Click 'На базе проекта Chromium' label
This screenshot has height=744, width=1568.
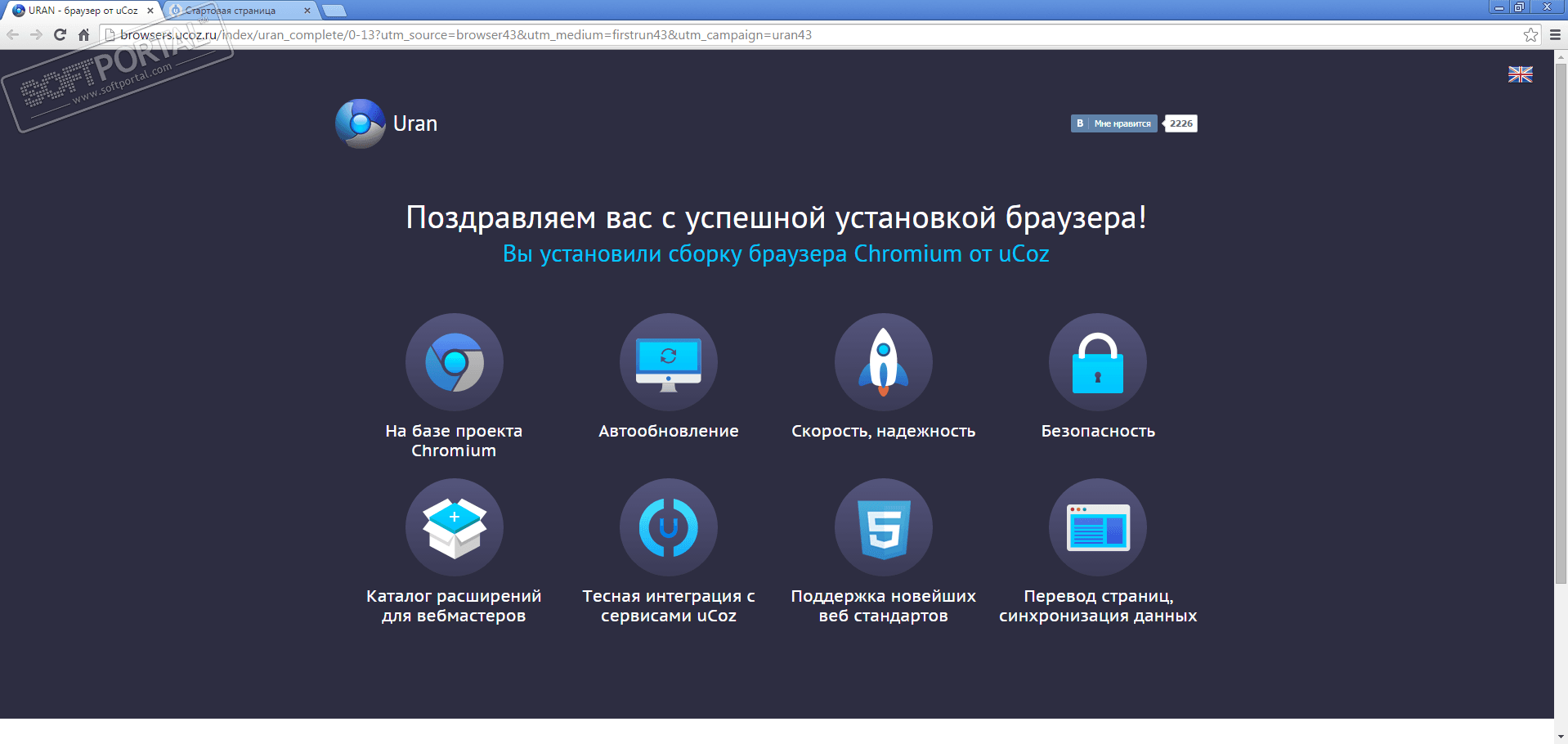(454, 441)
